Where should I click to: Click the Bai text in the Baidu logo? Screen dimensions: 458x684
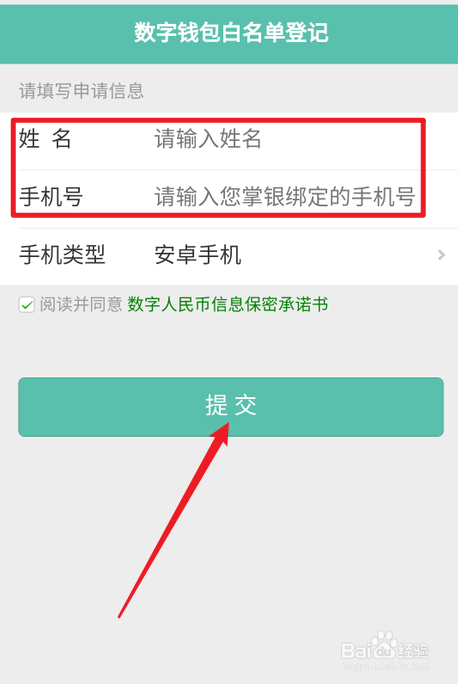[355, 651]
